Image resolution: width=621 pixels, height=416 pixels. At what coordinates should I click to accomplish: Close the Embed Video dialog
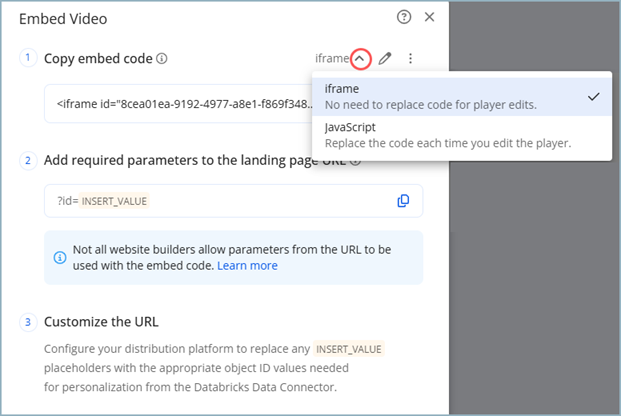tap(430, 17)
